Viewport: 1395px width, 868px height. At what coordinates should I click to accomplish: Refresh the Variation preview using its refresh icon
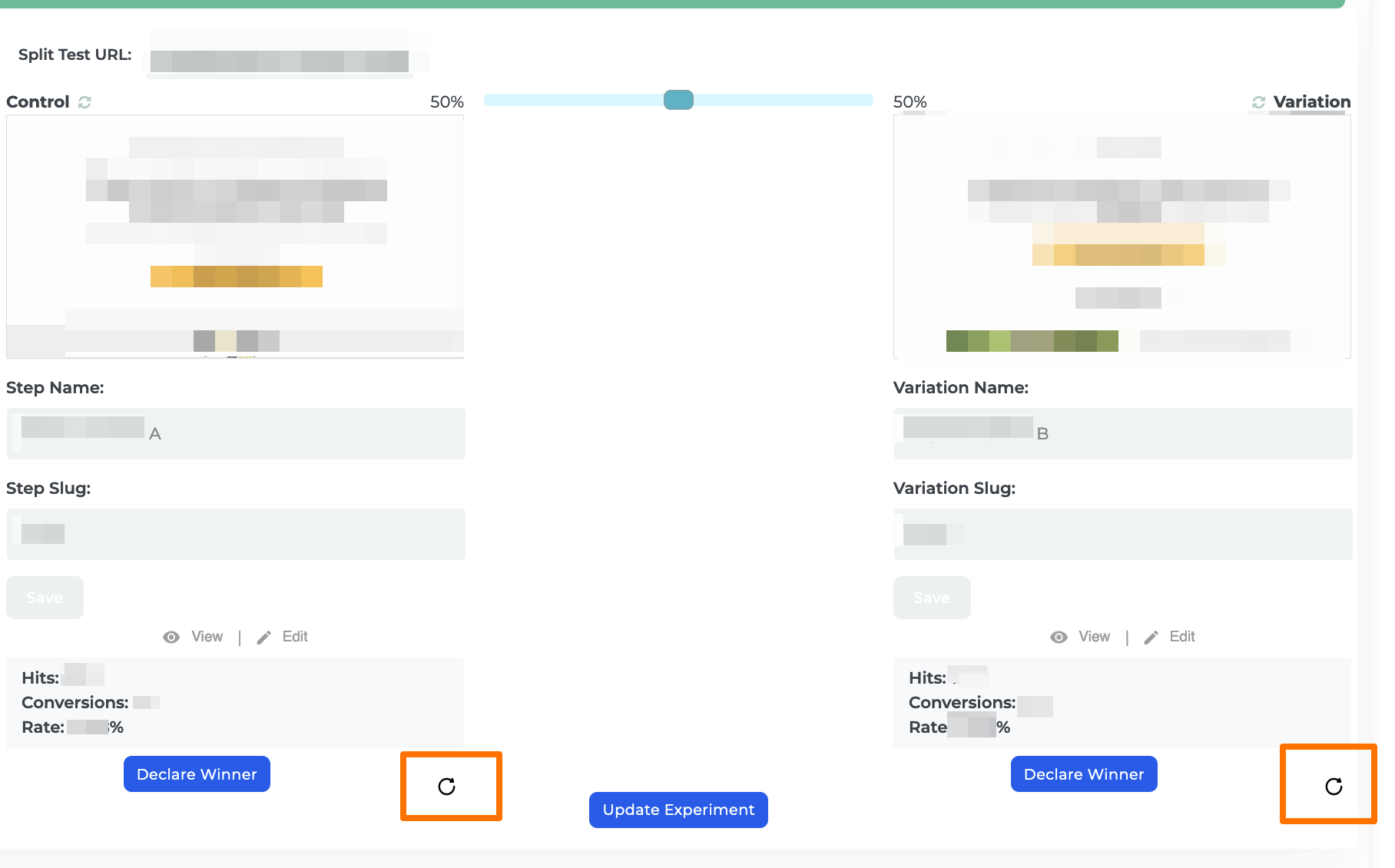click(x=1259, y=101)
